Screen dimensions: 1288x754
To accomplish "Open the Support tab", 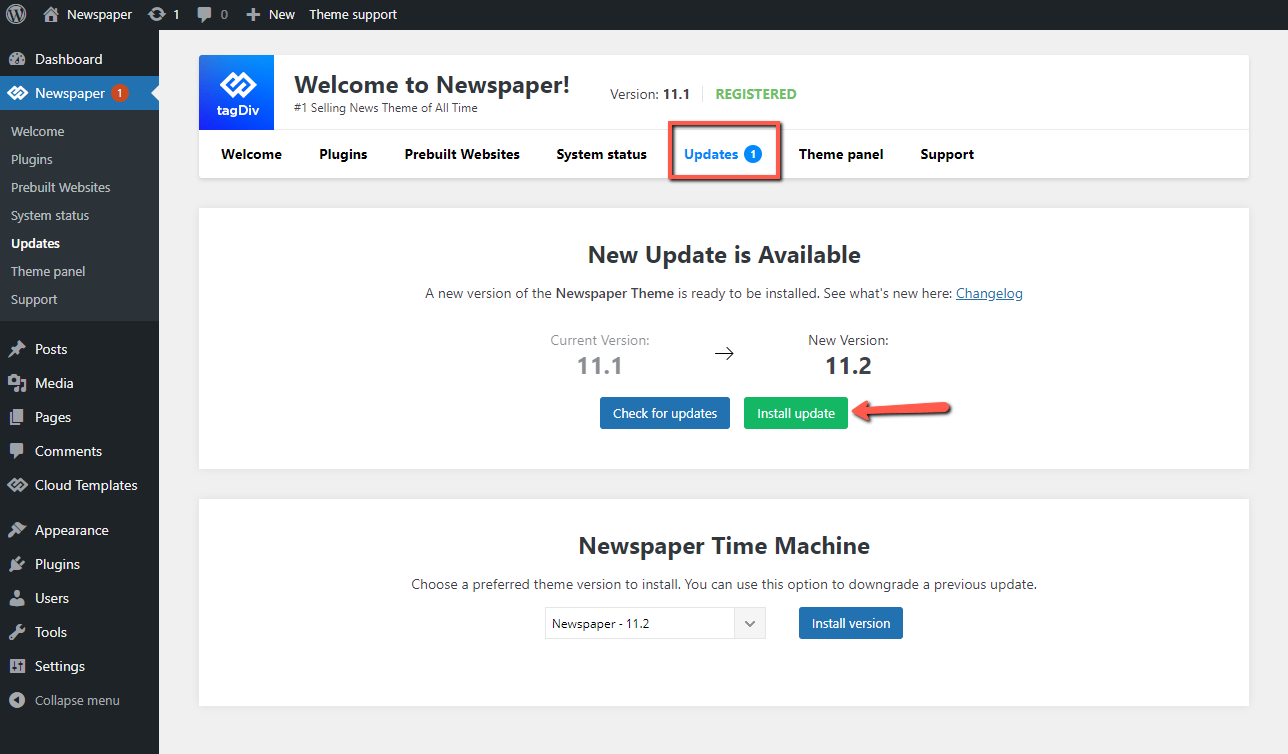I will click(x=947, y=154).
